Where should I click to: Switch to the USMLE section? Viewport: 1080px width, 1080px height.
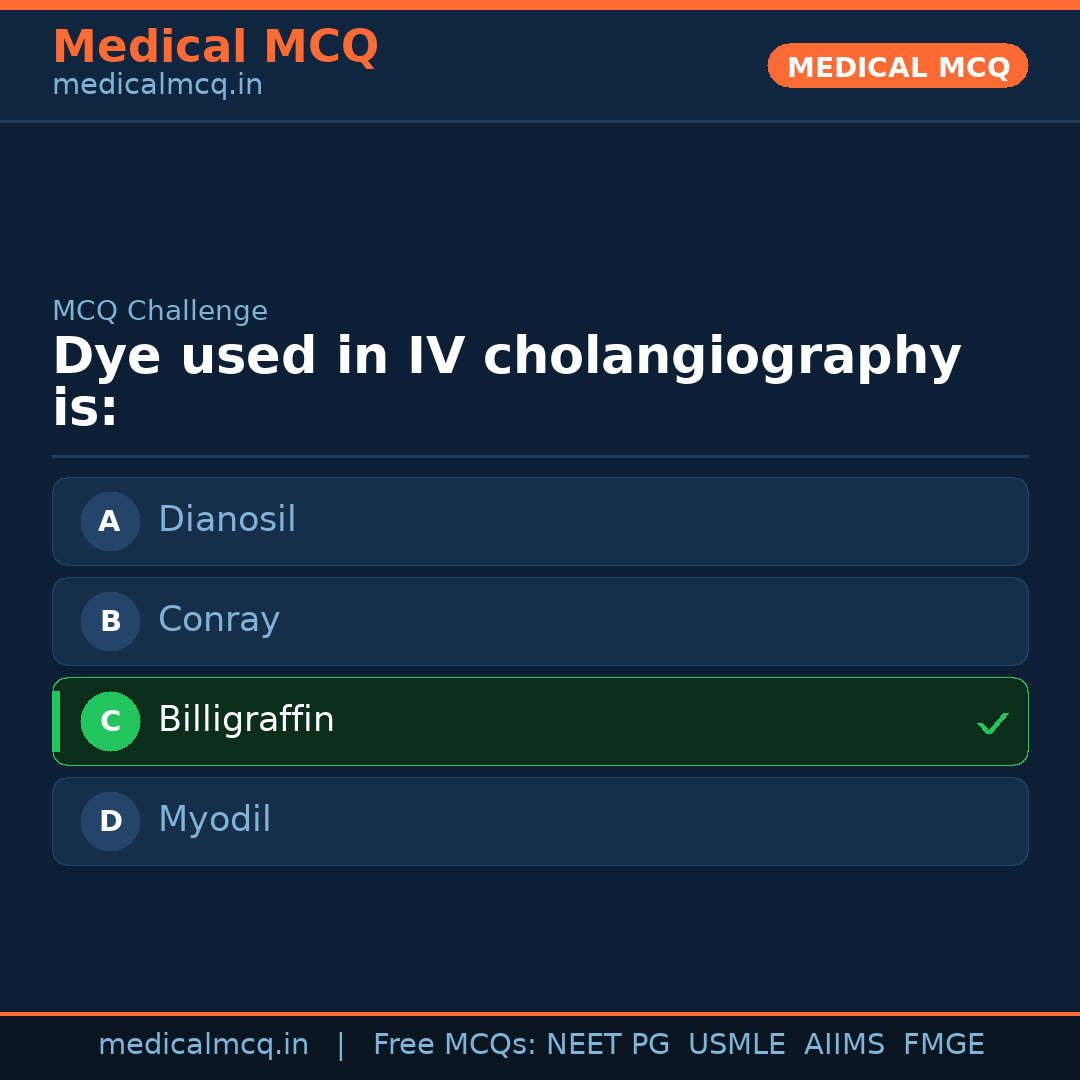[x=737, y=1044]
